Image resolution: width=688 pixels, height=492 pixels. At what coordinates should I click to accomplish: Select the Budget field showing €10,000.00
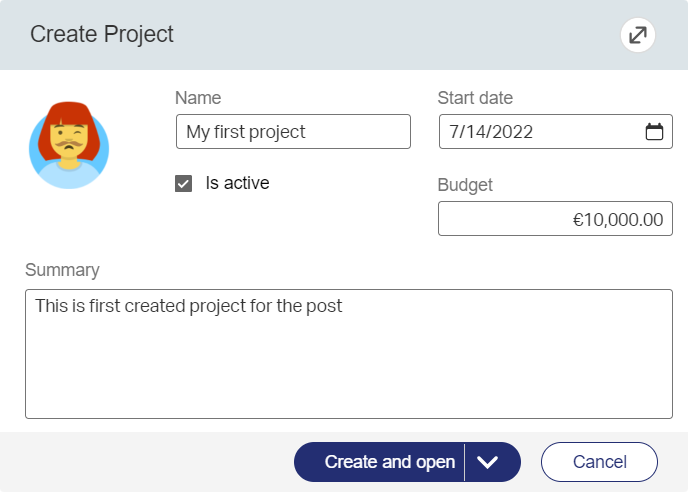point(555,219)
